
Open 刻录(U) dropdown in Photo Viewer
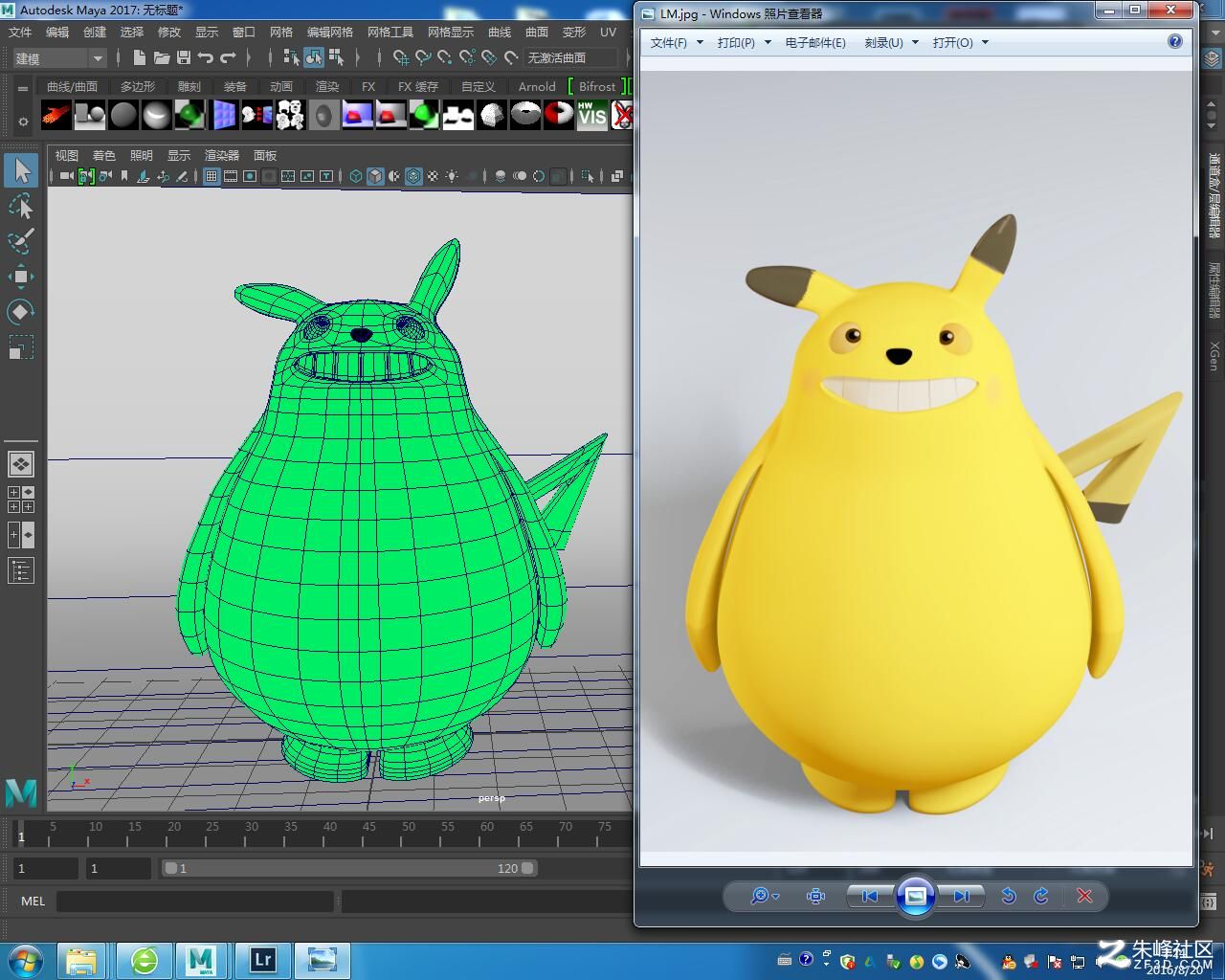891,42
